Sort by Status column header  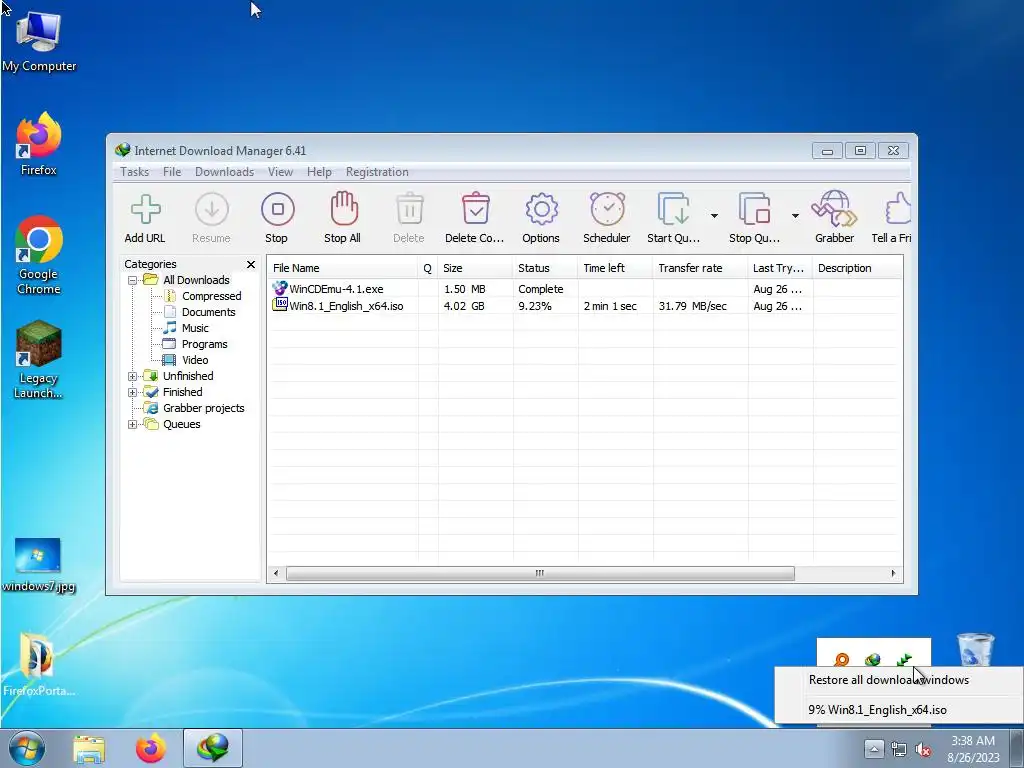pos(545,268)
